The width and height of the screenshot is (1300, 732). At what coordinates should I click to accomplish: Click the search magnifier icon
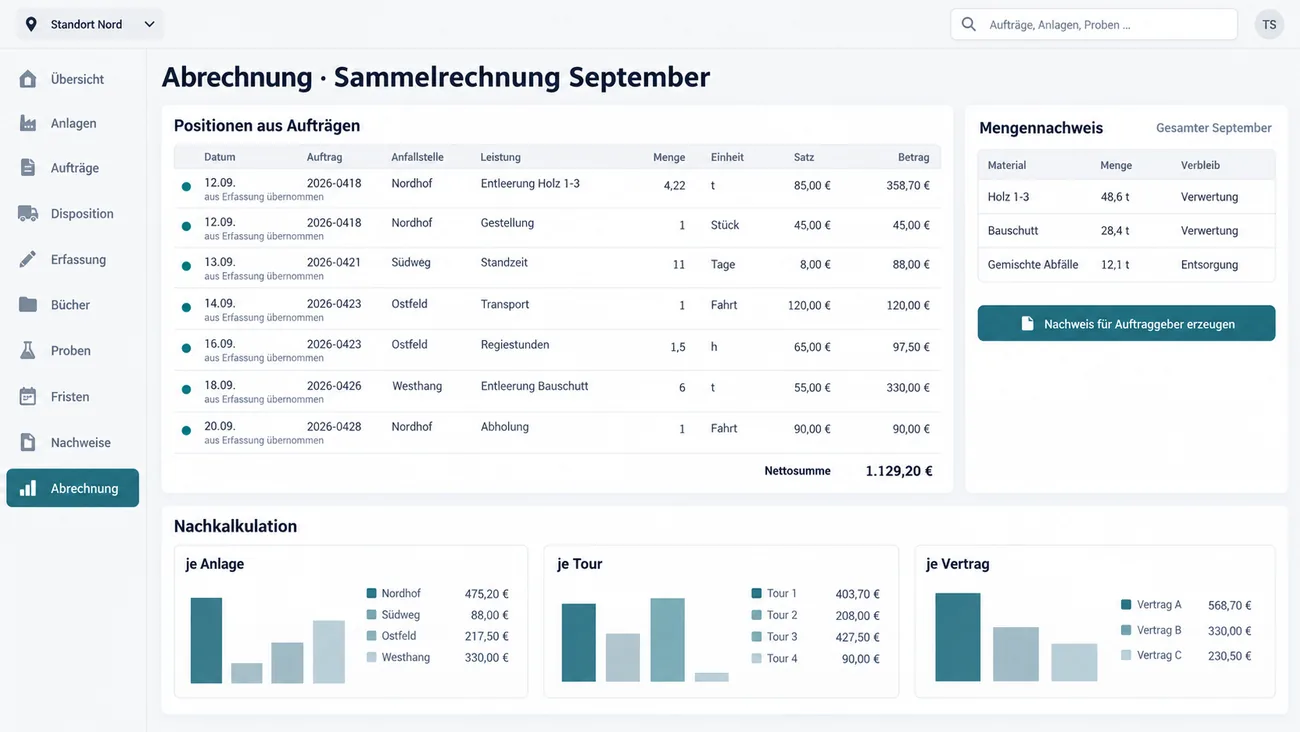point(968,24)
